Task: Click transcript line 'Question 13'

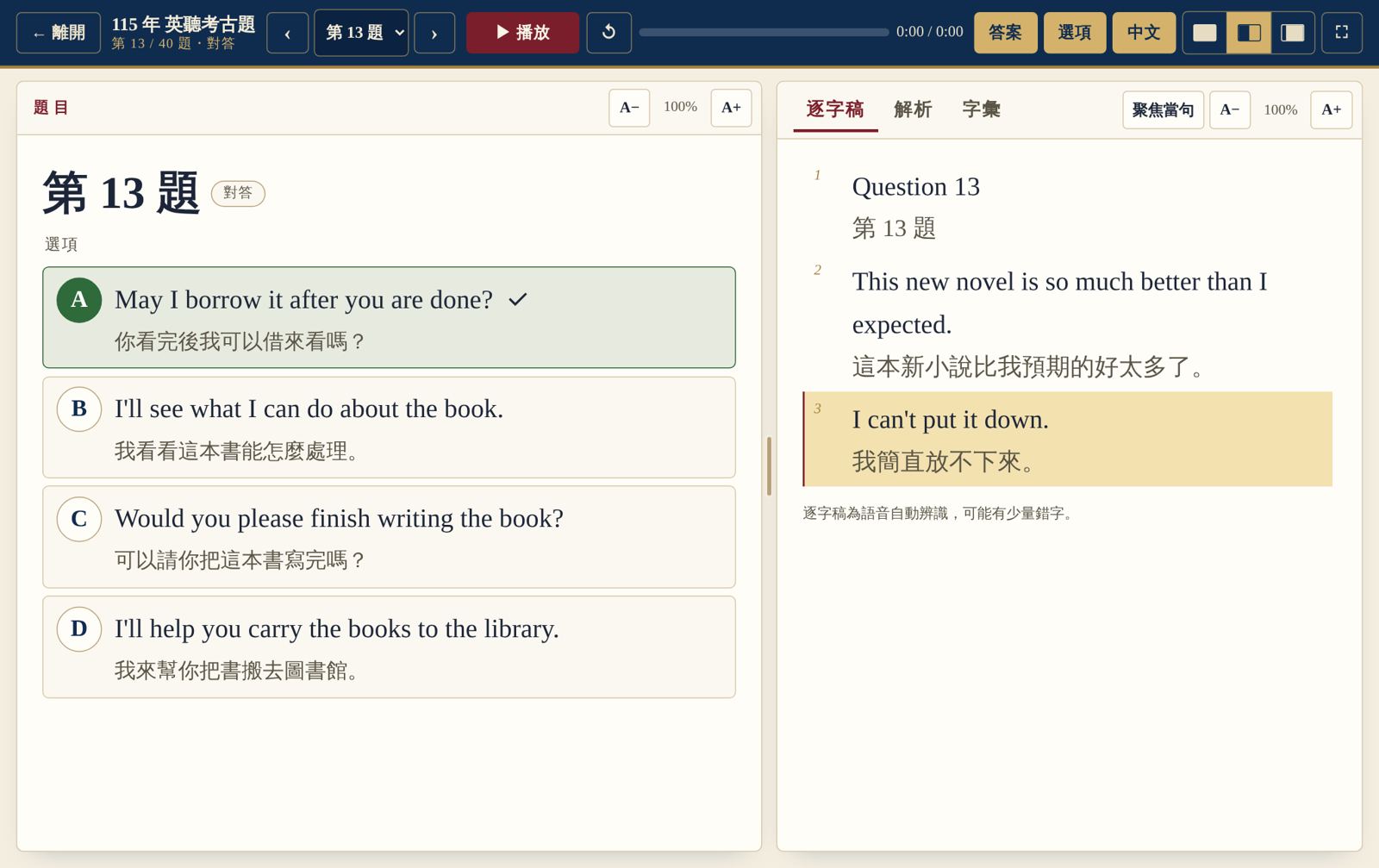Action: click(1067, 207)
